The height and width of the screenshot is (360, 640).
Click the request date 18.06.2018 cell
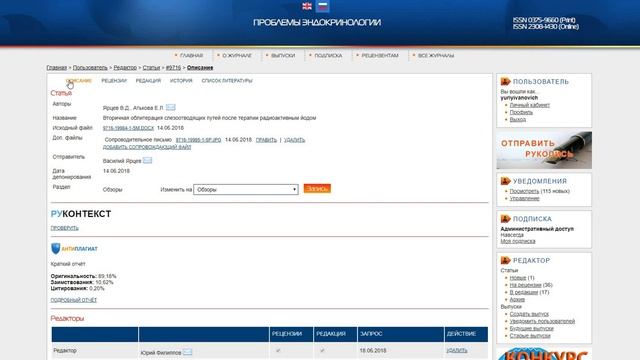click(x=373, y=351)
